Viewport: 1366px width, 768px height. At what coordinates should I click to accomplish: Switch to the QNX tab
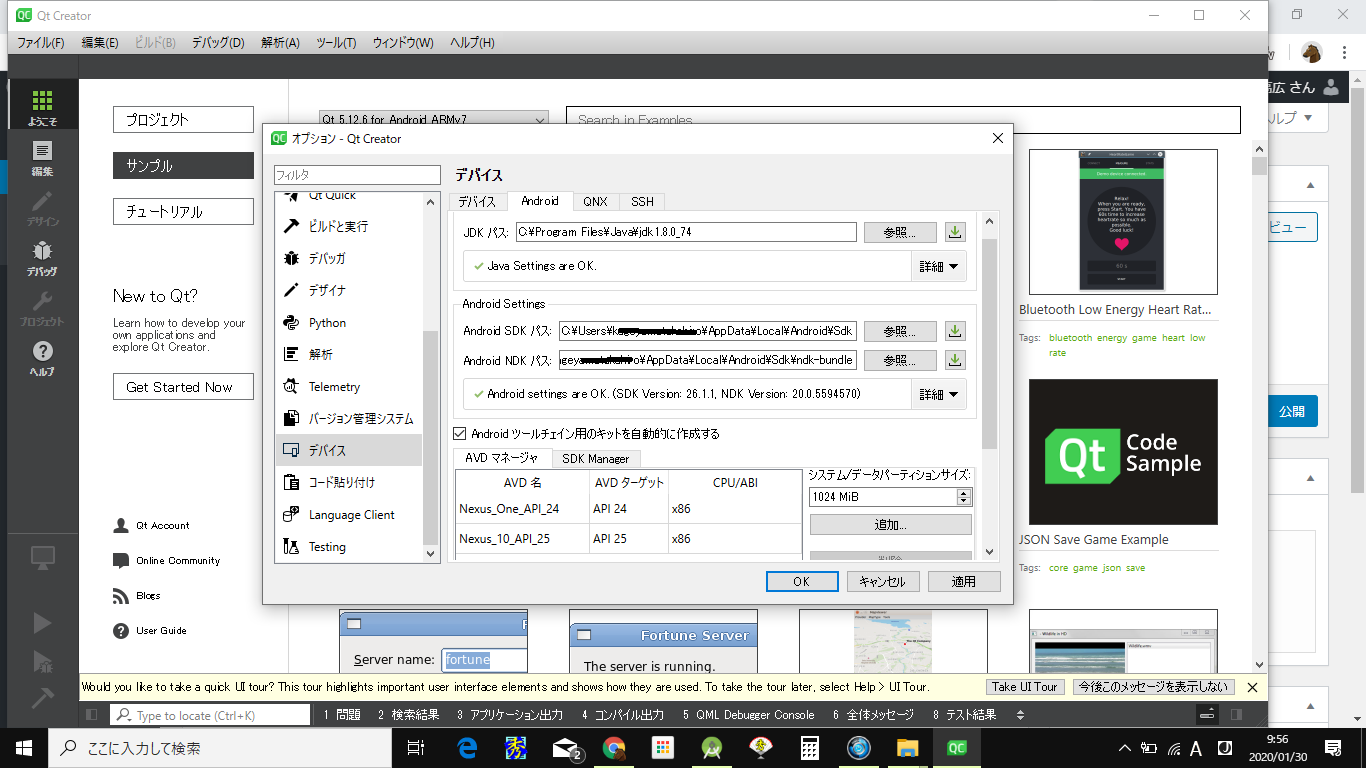(596, 201)
